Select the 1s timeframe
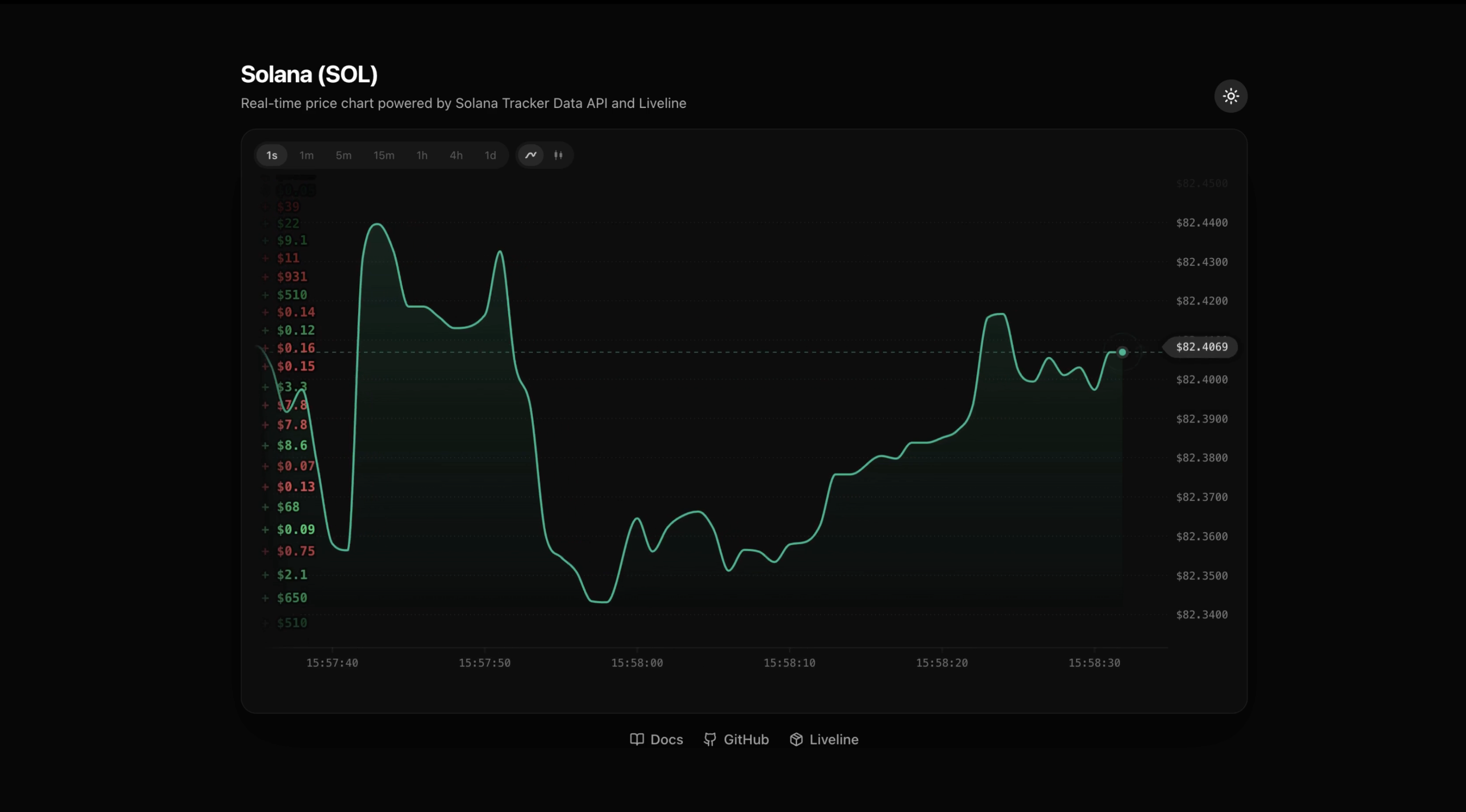 coord(272,155)
